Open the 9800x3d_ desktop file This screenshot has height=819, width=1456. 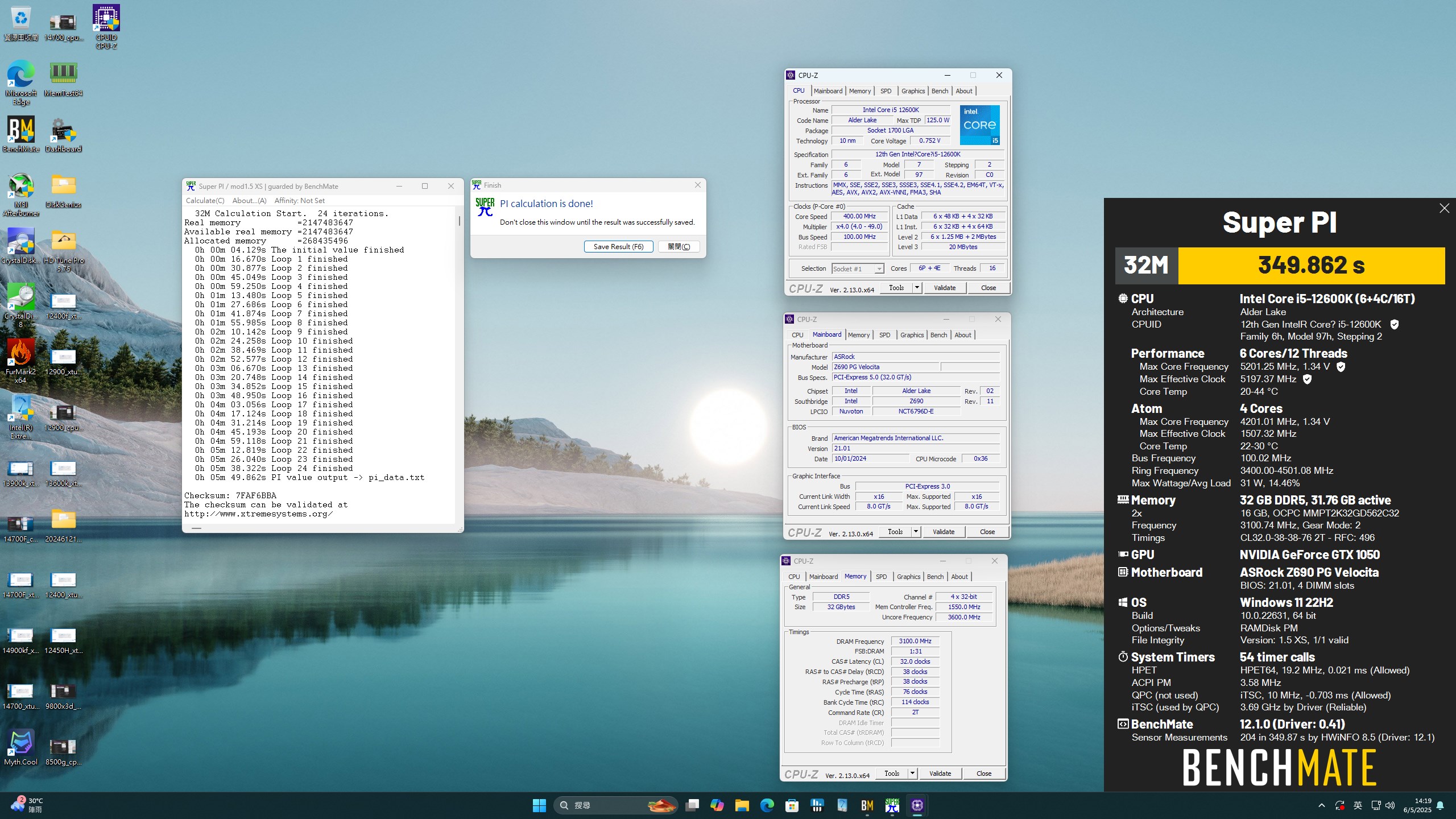click(63, 696)
